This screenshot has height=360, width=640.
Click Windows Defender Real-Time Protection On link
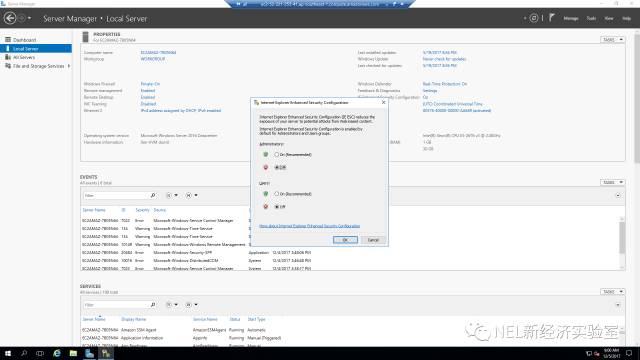pyautogui.click(x=445, y=84)
